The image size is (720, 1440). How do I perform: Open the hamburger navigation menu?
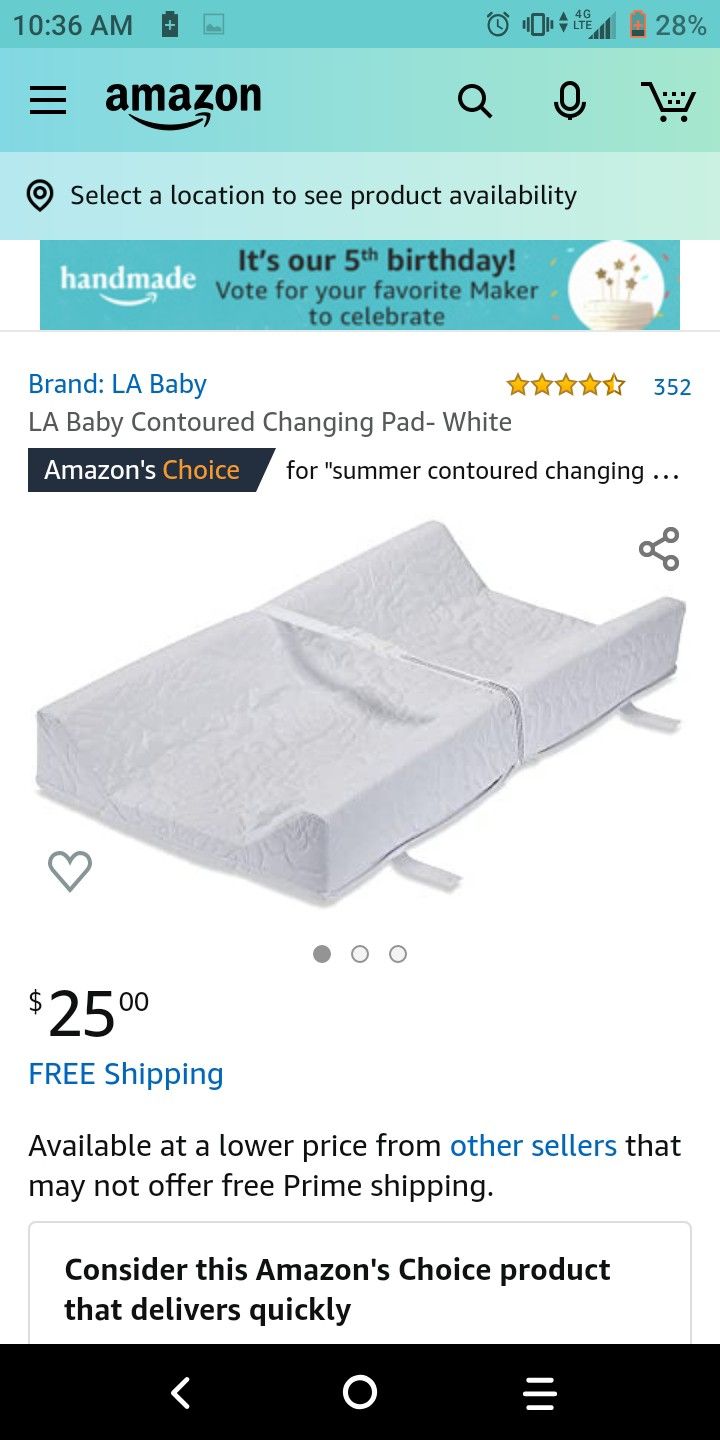[x=48, y=100]
